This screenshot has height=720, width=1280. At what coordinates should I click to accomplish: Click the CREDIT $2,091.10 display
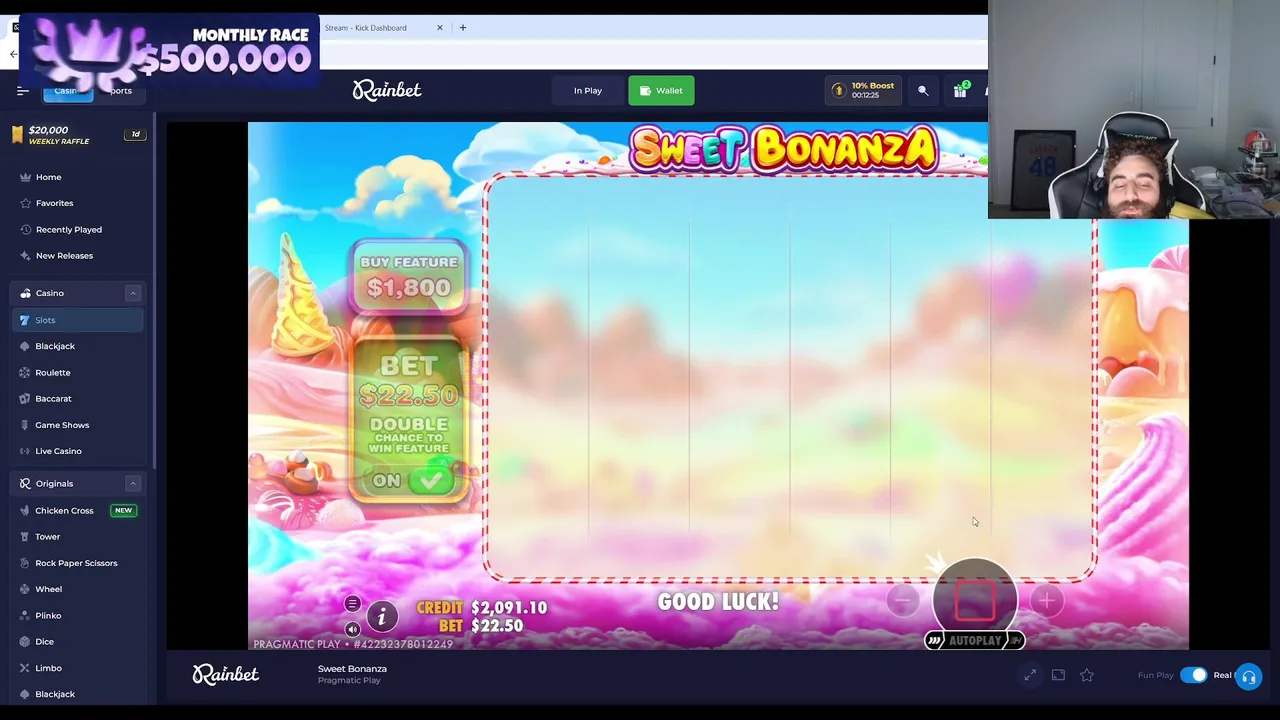pos(482,608)
